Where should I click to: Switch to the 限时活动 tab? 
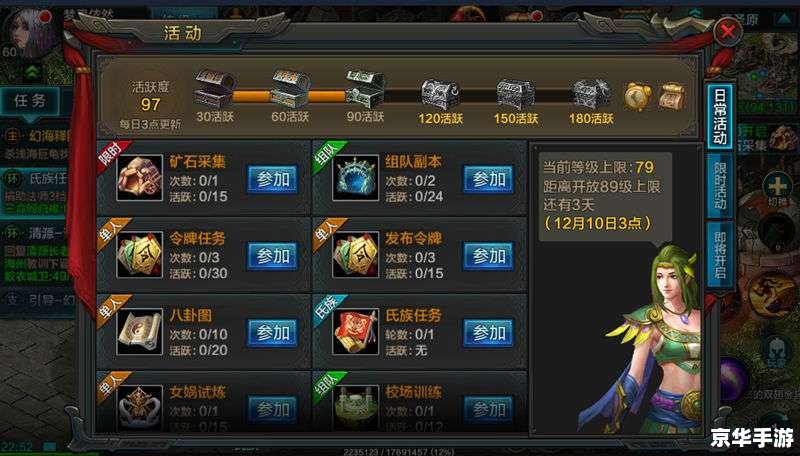[720, 187]
